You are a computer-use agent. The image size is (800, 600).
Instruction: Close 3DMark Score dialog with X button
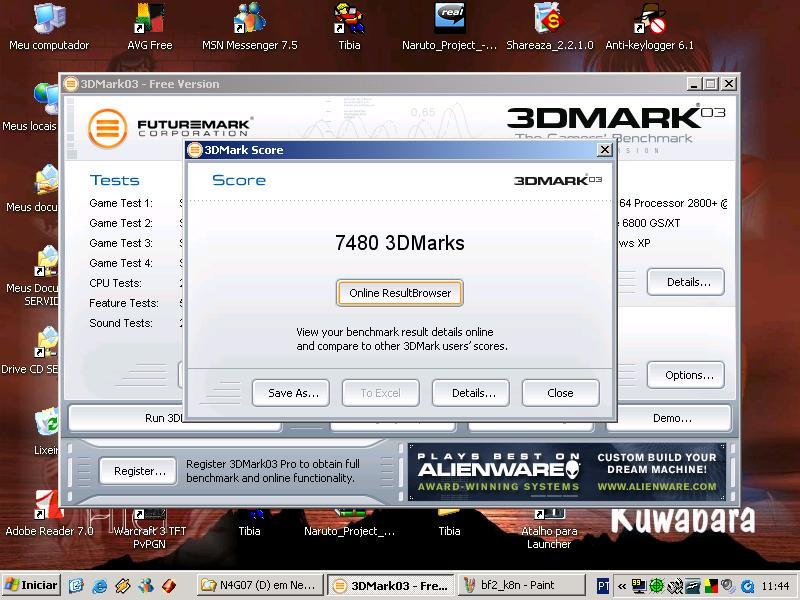pos(605,149)
